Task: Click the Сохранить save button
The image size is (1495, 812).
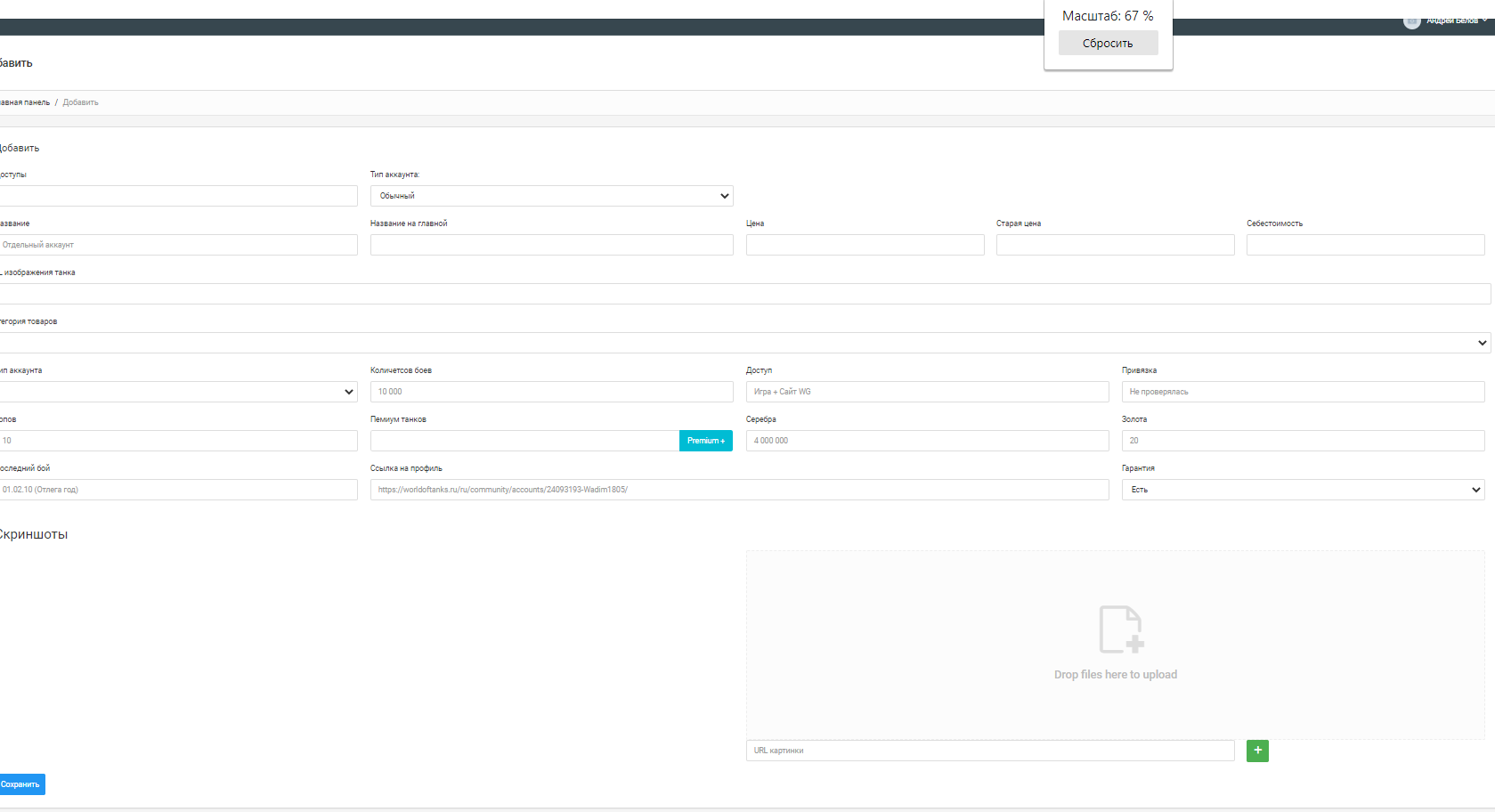Action: [x=21, y=784]
